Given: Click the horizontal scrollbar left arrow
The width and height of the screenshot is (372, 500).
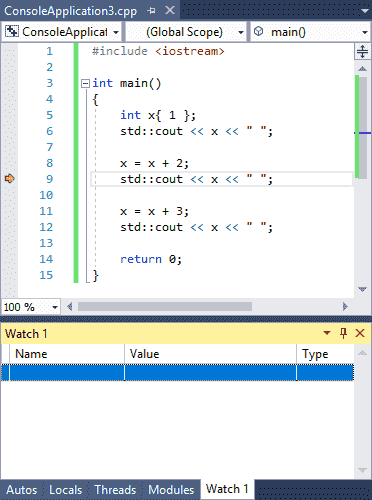Looking at the screenshot, I should (x=69, y=306).
